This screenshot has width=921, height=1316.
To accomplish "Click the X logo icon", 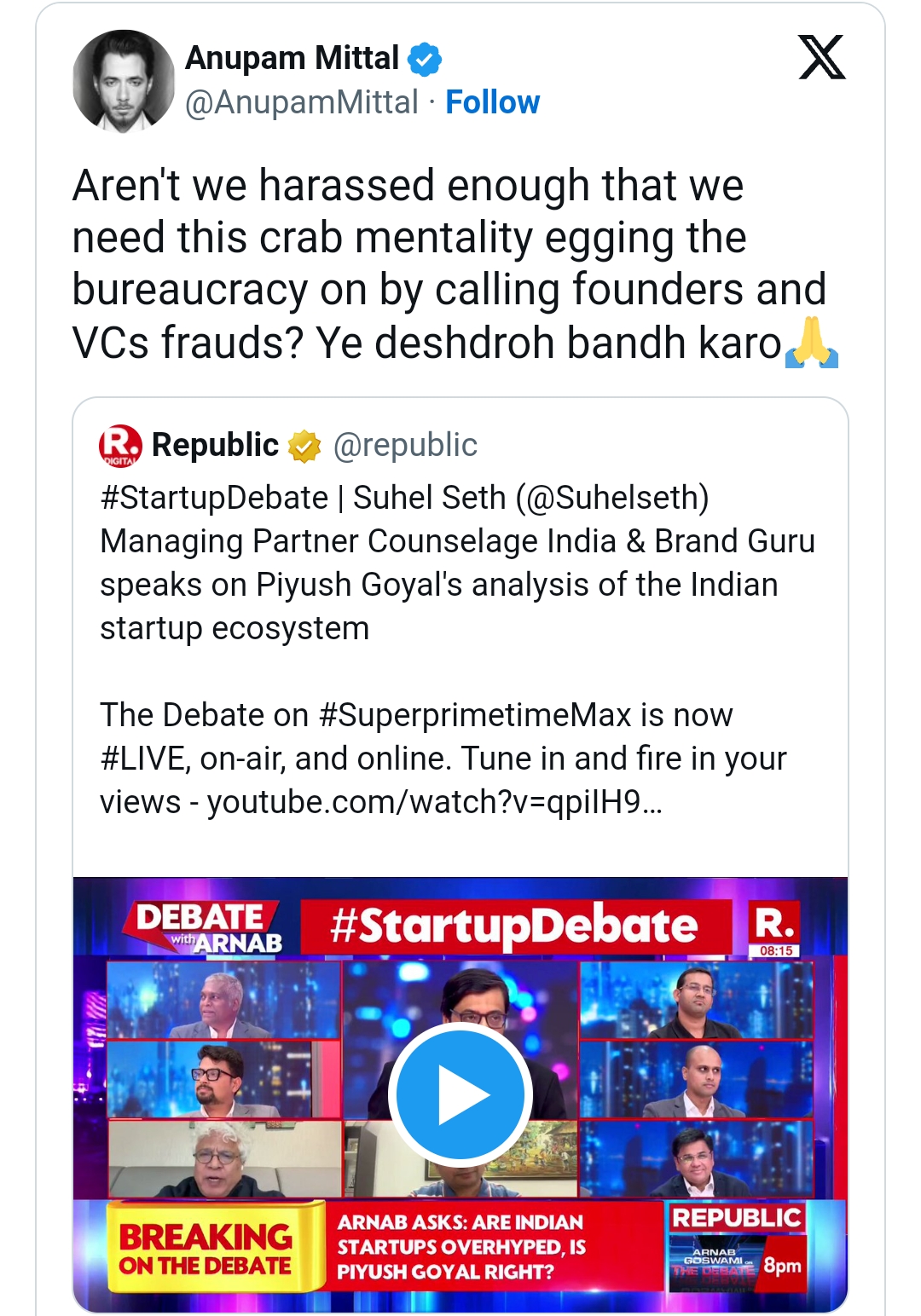I will point(821,58).
